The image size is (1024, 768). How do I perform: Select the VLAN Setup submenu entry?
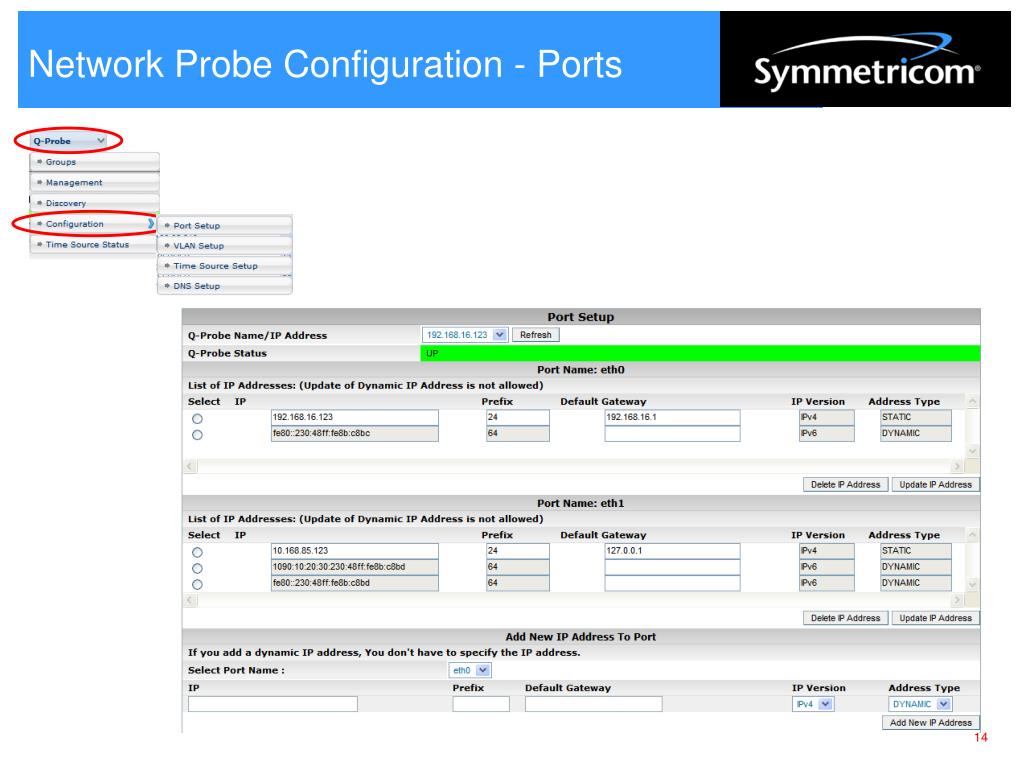point(225,246)
